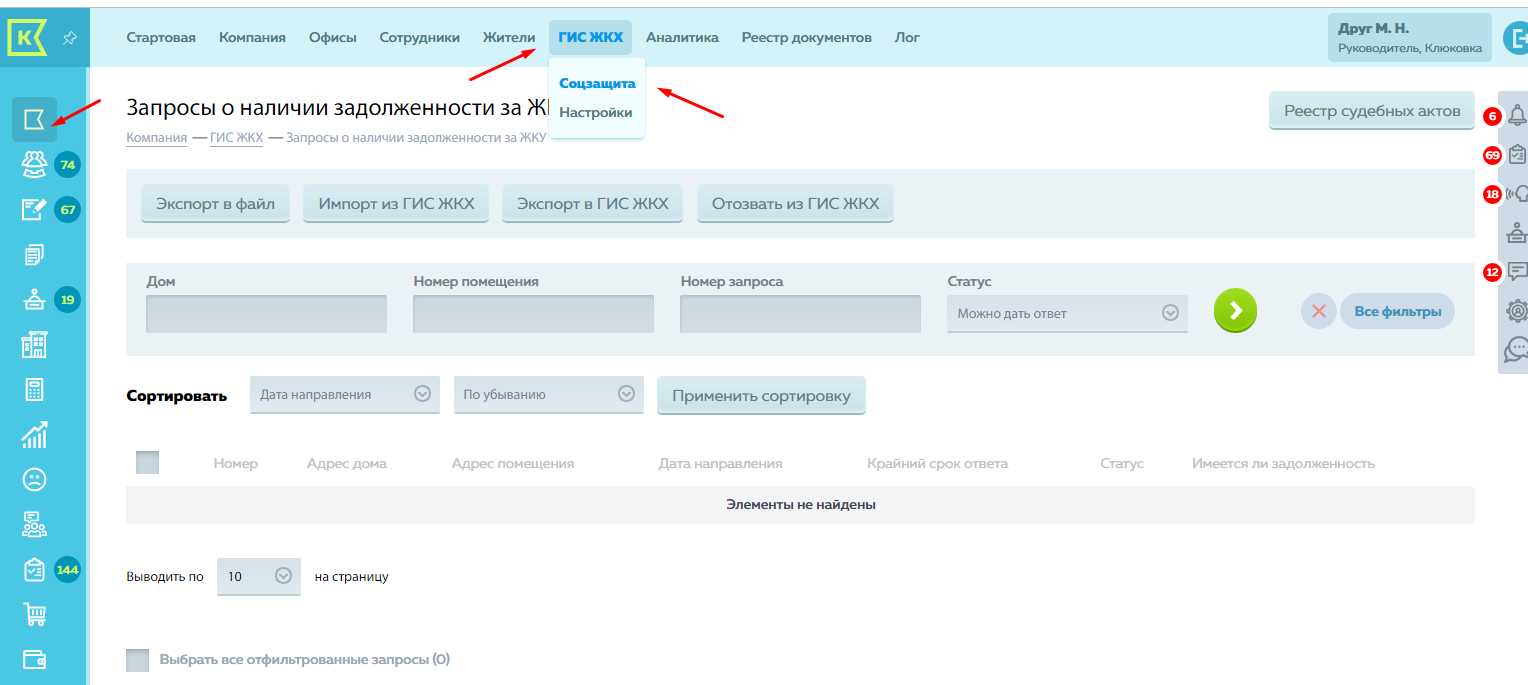Click the logout icon at top right
This screenshot has width=1528, height=685.
1515,37
